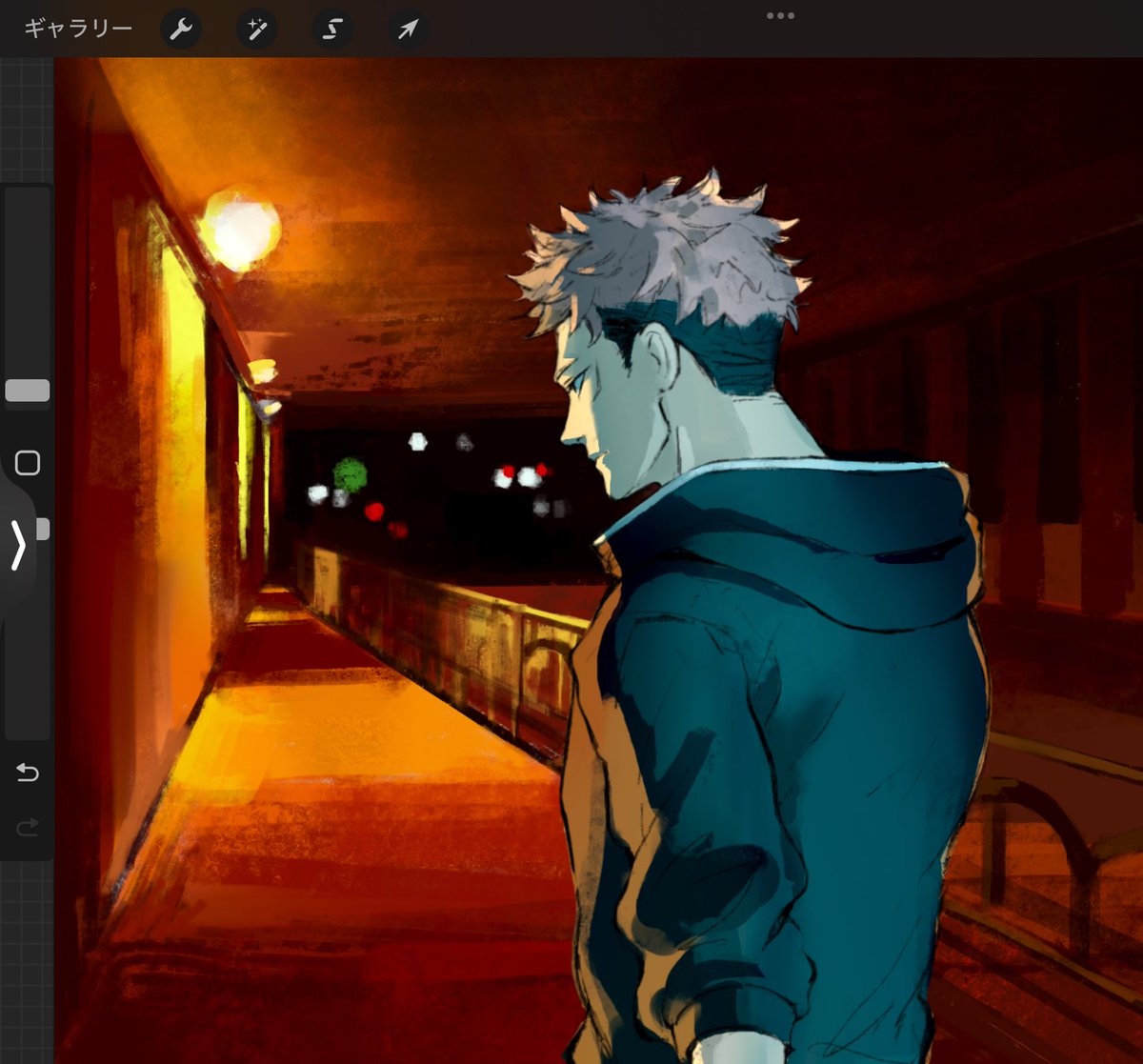Click the brush opacity slider handle

coord(43,530)
